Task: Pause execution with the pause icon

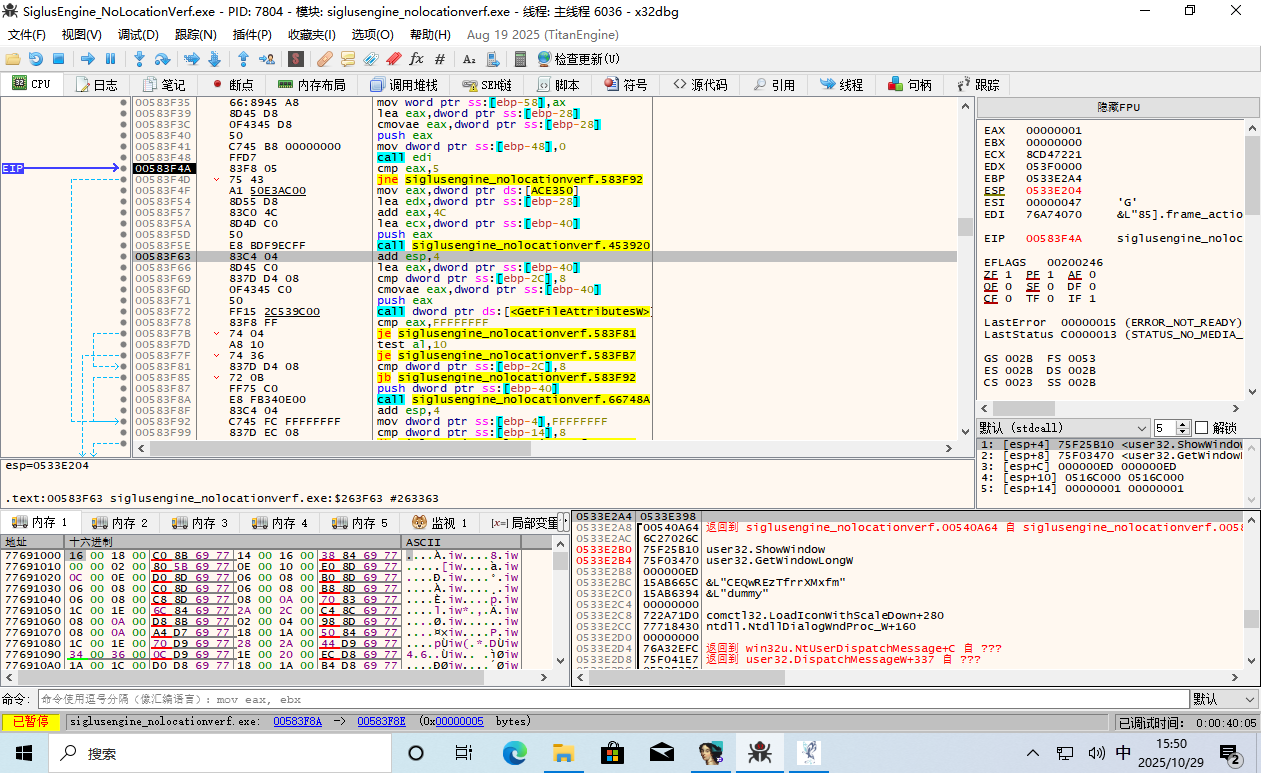Action: tap(111, 59)
